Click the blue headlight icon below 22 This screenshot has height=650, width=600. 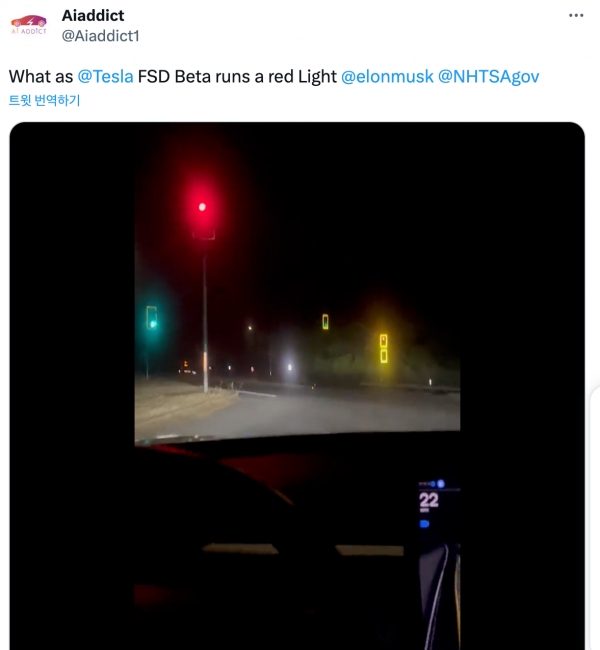pos(424,524)
